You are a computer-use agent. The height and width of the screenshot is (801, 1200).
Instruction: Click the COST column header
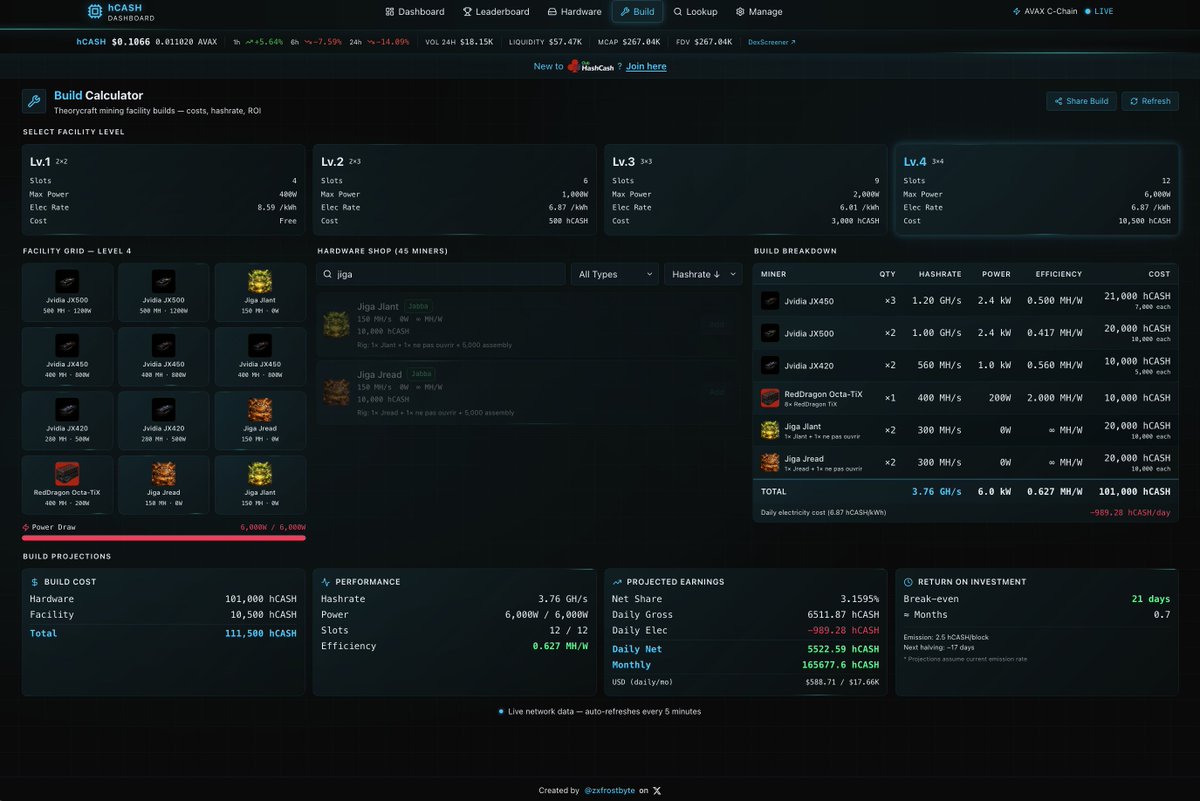(1159, 274)
